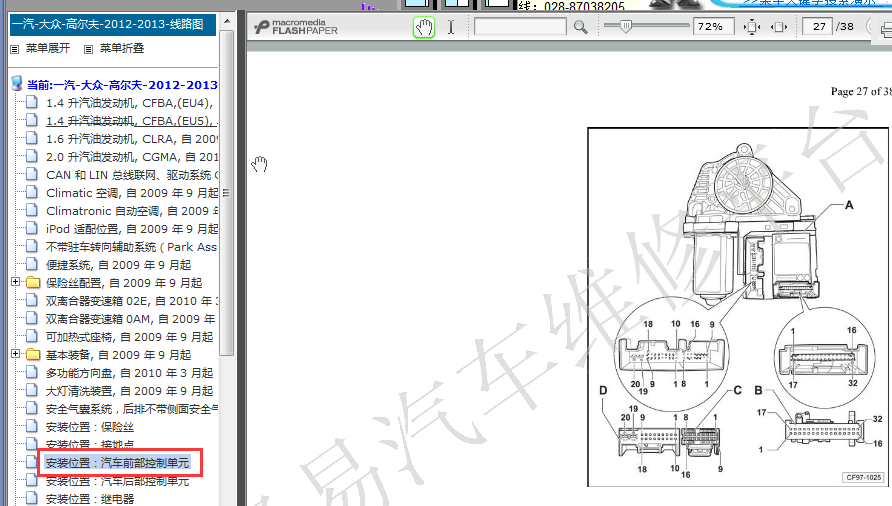Open 不带驻车转向辅助系统 document
892x506 pixels.
tap(131, 247)
